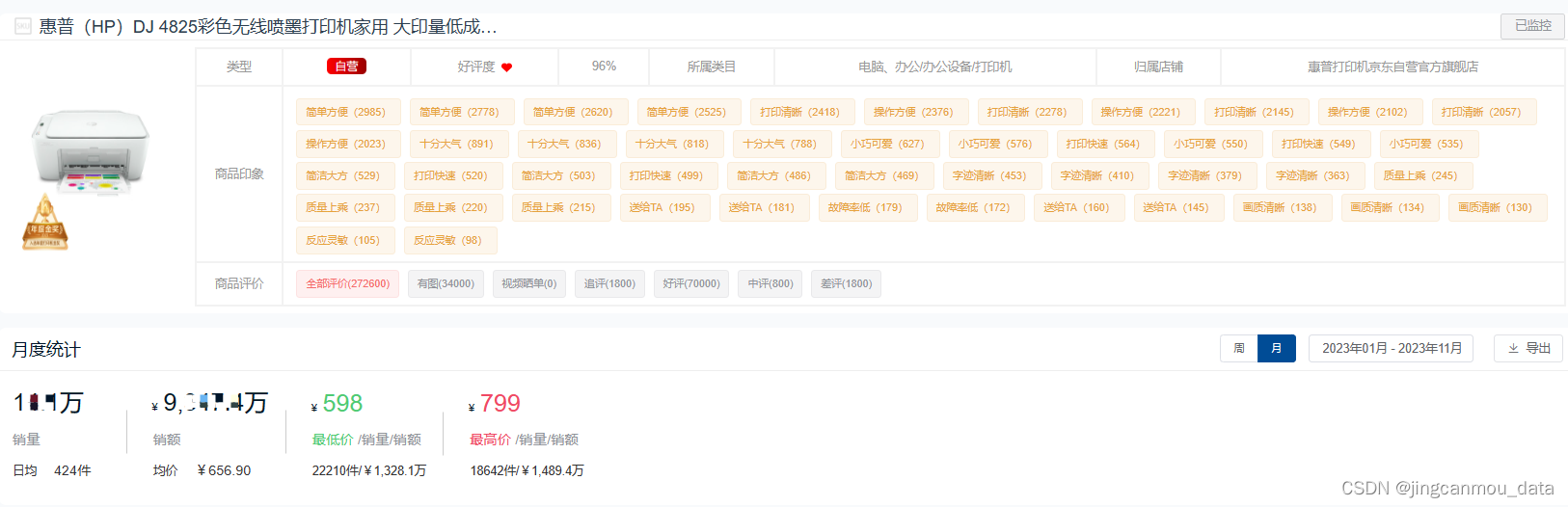Click the broken image icon beside product title
Viewport: 1568px width, 507px height.
click(x=23, y=26)
